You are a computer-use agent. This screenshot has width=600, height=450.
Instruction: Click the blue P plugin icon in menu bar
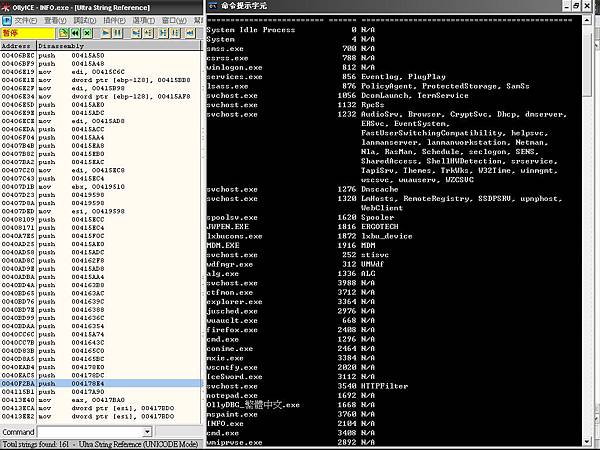coord(7,21)
